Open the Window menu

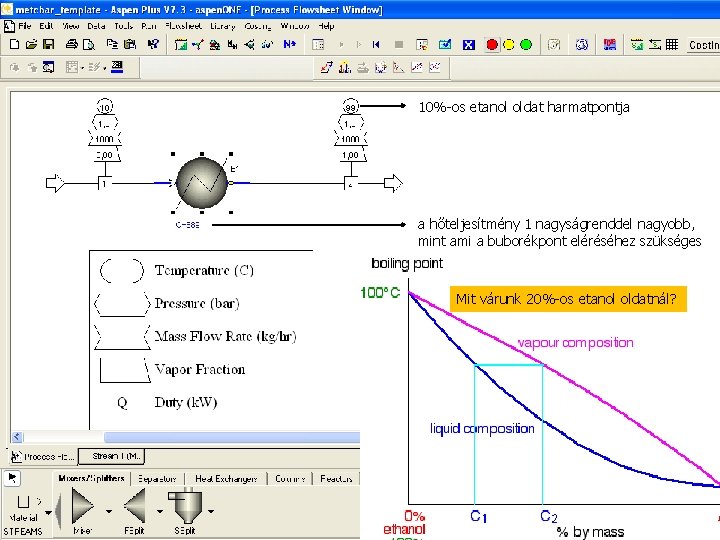(295, 26)
